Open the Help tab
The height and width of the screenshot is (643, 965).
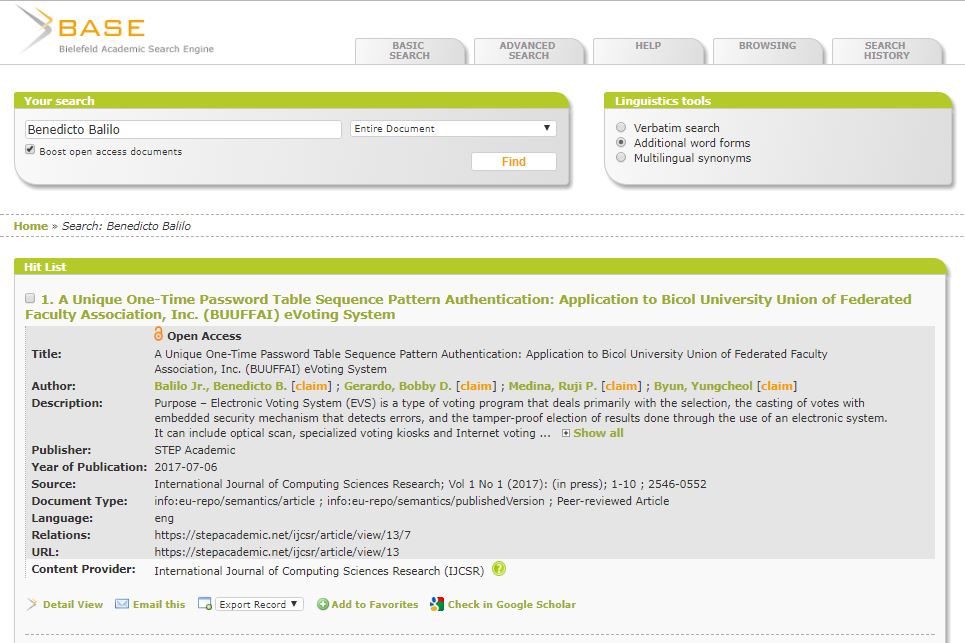click(x=648, y=51)
